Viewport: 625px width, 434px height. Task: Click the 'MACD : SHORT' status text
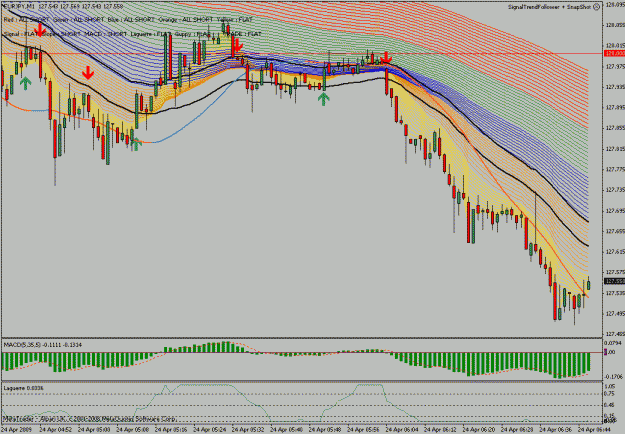(x=106, y=34)
